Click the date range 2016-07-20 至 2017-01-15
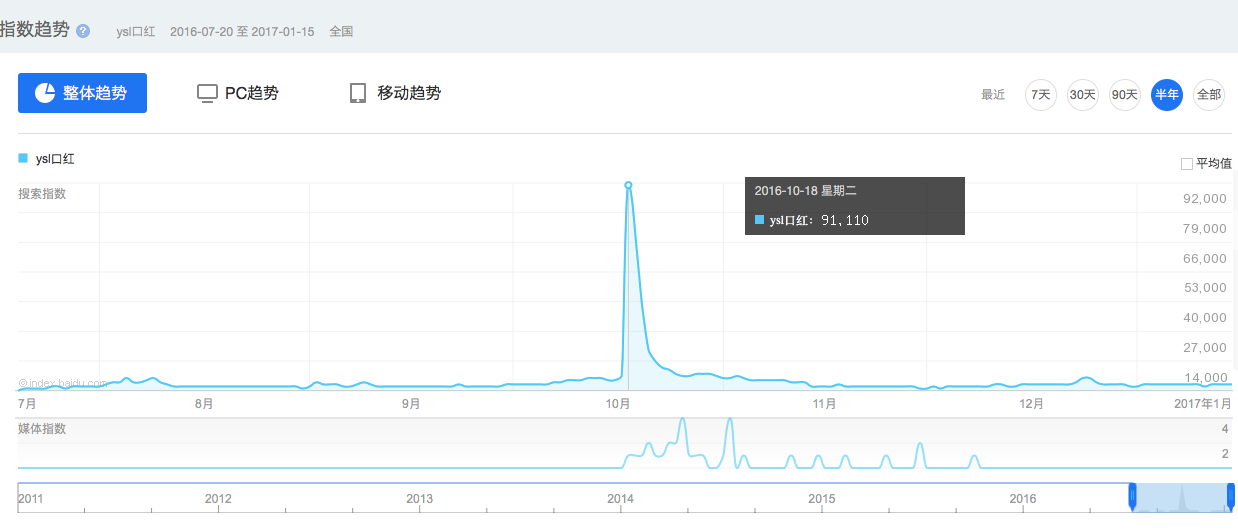The width and height of the screenshot is (1238, 530). pyautogui.click(x=242, y=32)
